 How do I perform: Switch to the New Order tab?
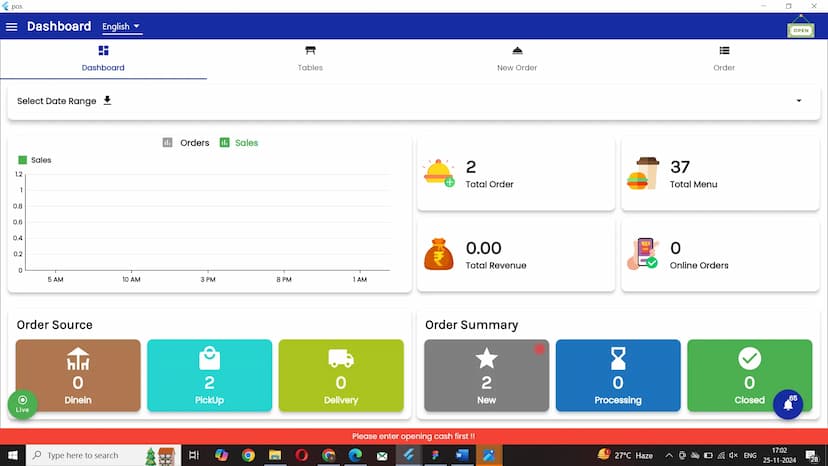click(x=517, y=58)
